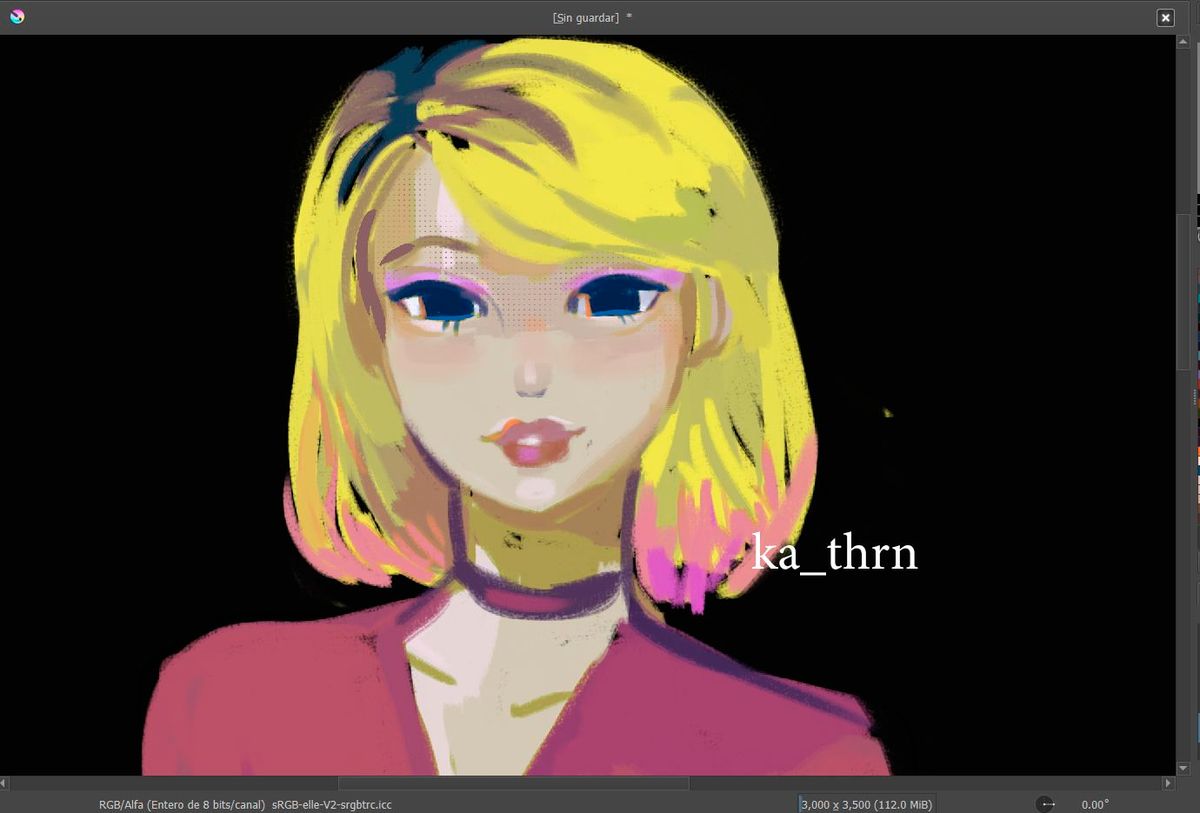Click the RGB/Alfa color model status text

click(x=181, y=804)
